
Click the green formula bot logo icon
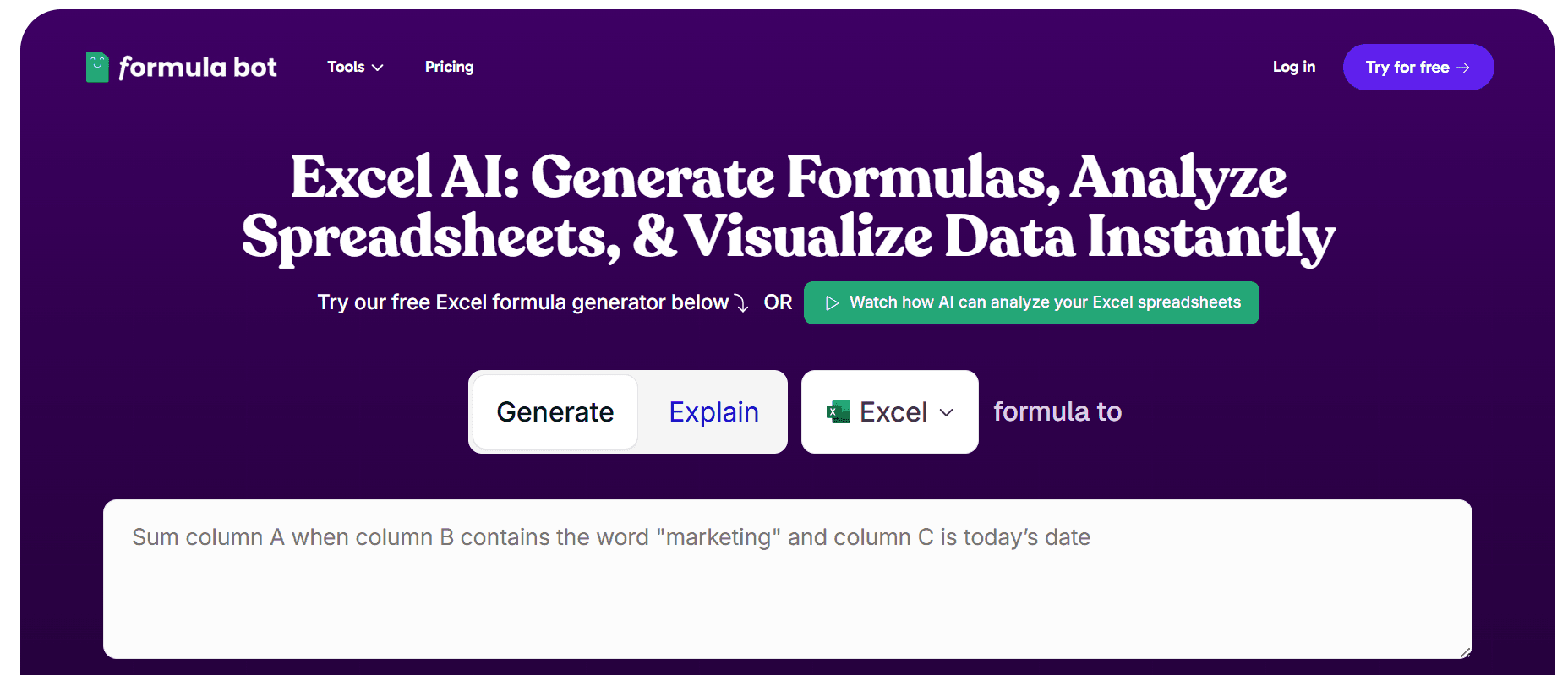tap(97, 67)
